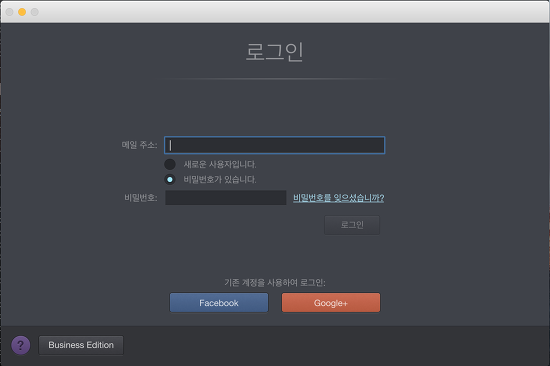
Task: Focus the 메일 주소 email input field
Action: 275,145
